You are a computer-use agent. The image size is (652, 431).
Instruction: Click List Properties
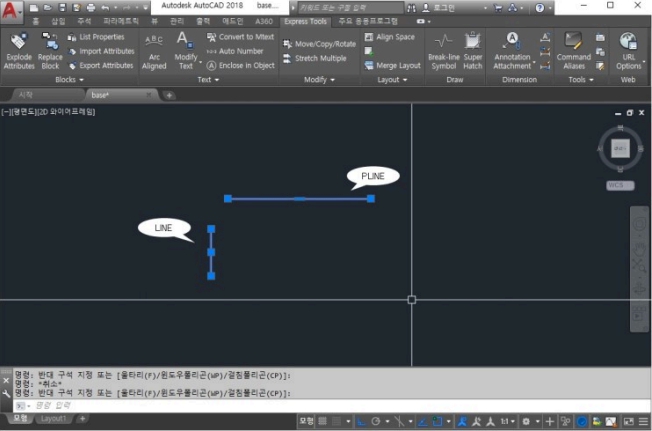coord(96,37)
